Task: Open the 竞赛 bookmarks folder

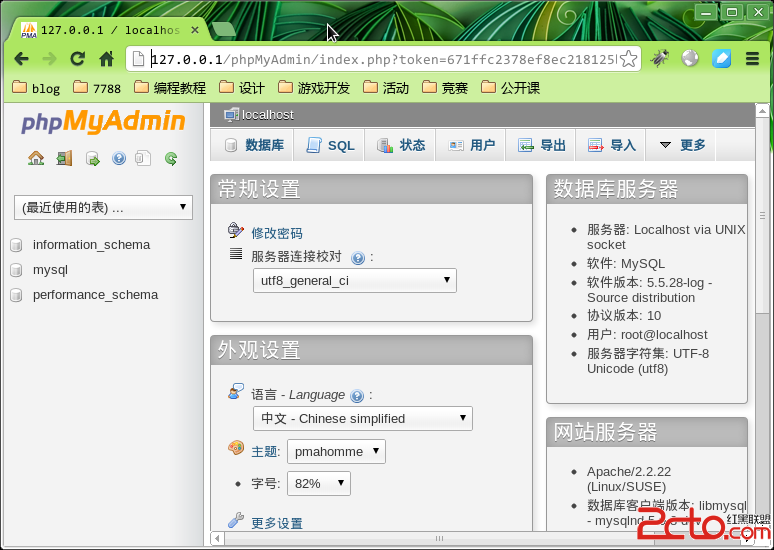Action: [445, 88]
